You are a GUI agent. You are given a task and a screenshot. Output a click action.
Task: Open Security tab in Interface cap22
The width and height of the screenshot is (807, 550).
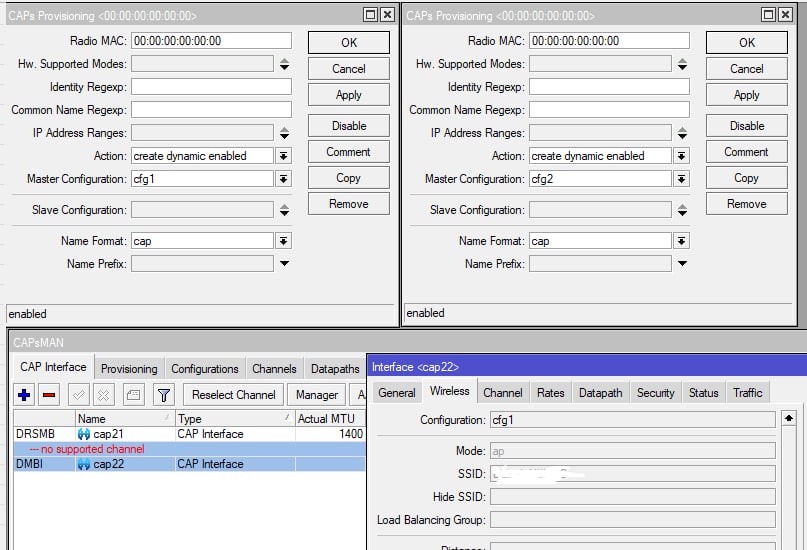tap(656, 393)
